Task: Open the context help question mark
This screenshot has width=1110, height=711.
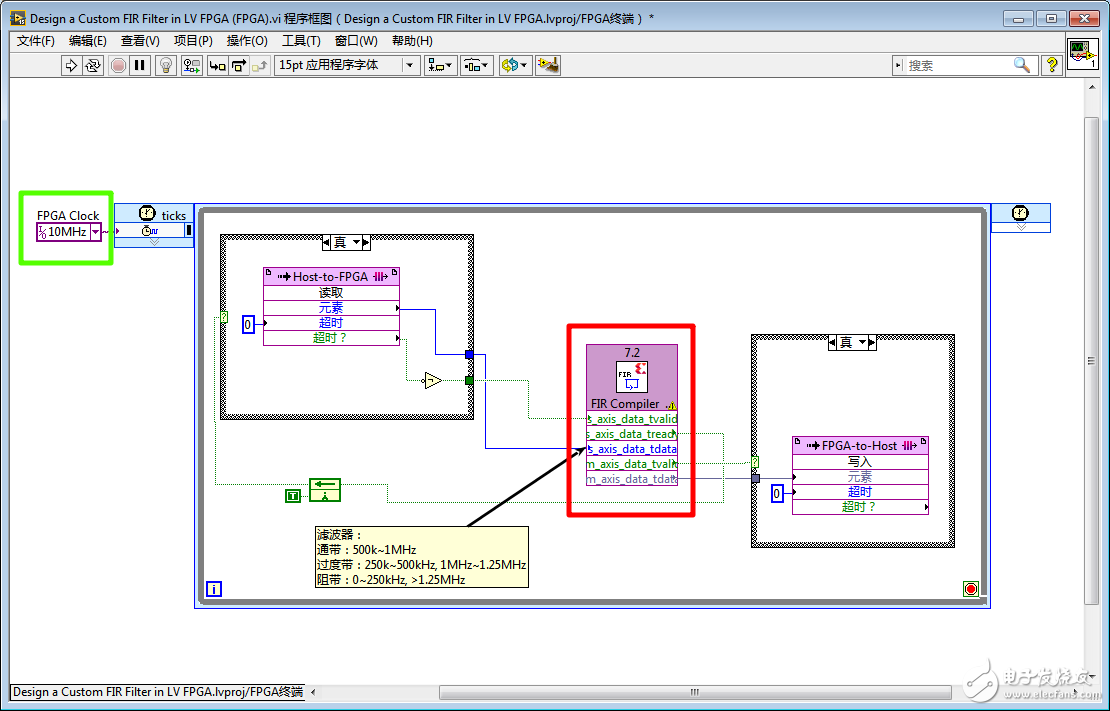Action: point(1051,65)
